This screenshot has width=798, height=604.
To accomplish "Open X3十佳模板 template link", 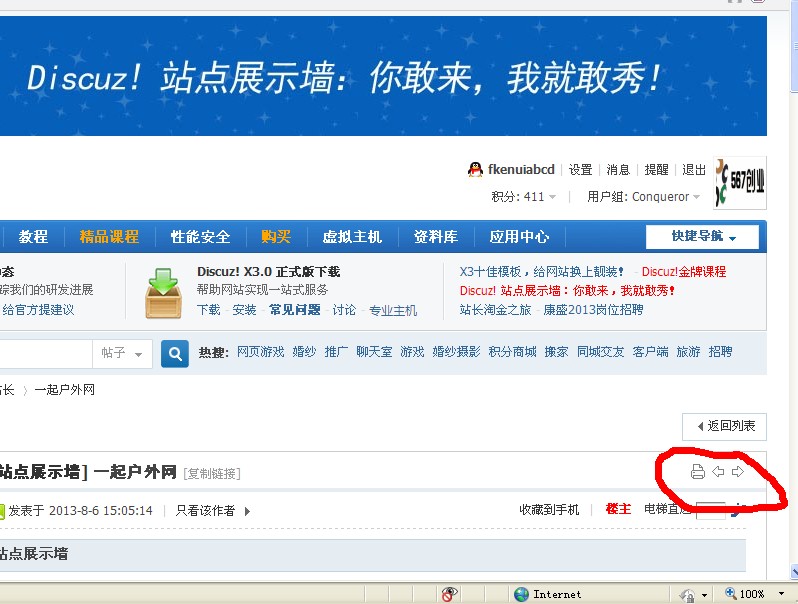I will pos(542,272).
